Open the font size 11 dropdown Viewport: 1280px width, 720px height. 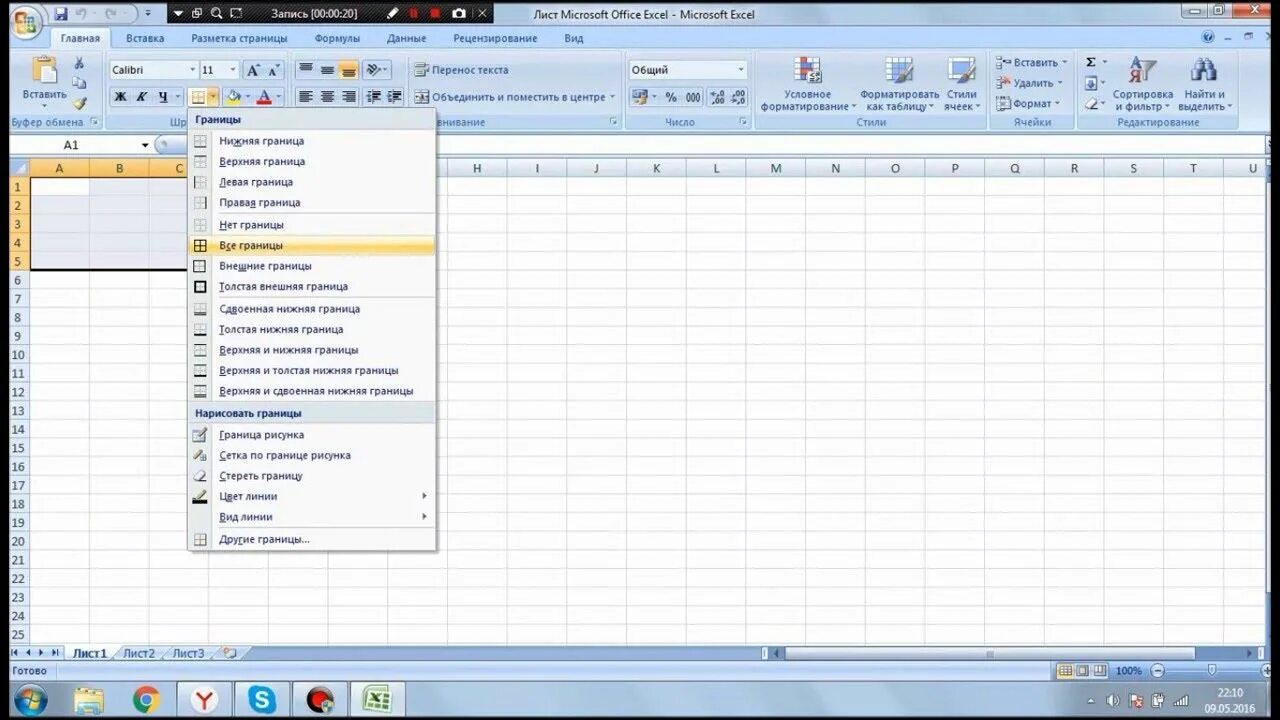(233, 70)
